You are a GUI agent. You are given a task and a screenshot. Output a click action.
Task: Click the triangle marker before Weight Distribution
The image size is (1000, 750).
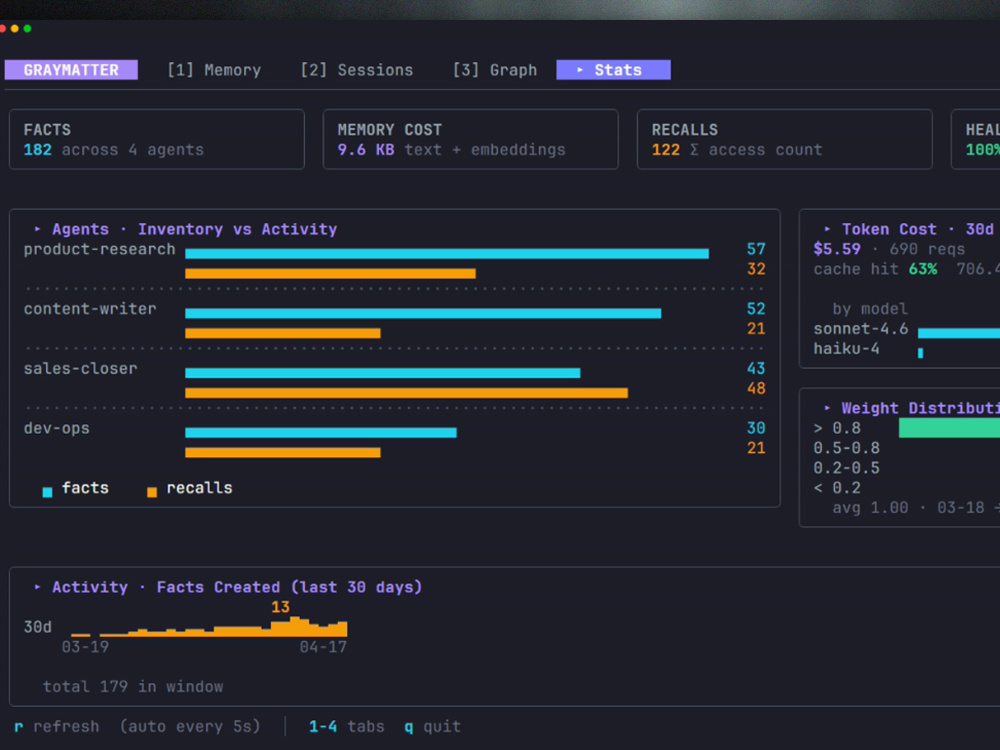827,408
